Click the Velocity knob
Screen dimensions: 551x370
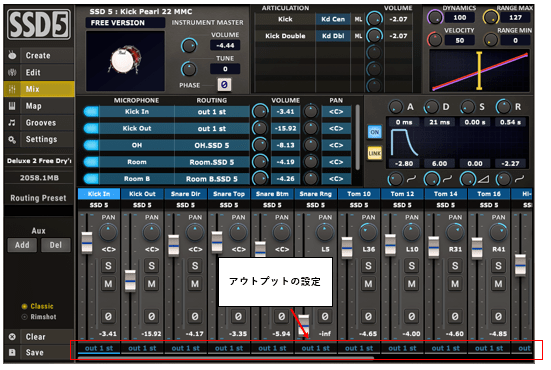435,40
